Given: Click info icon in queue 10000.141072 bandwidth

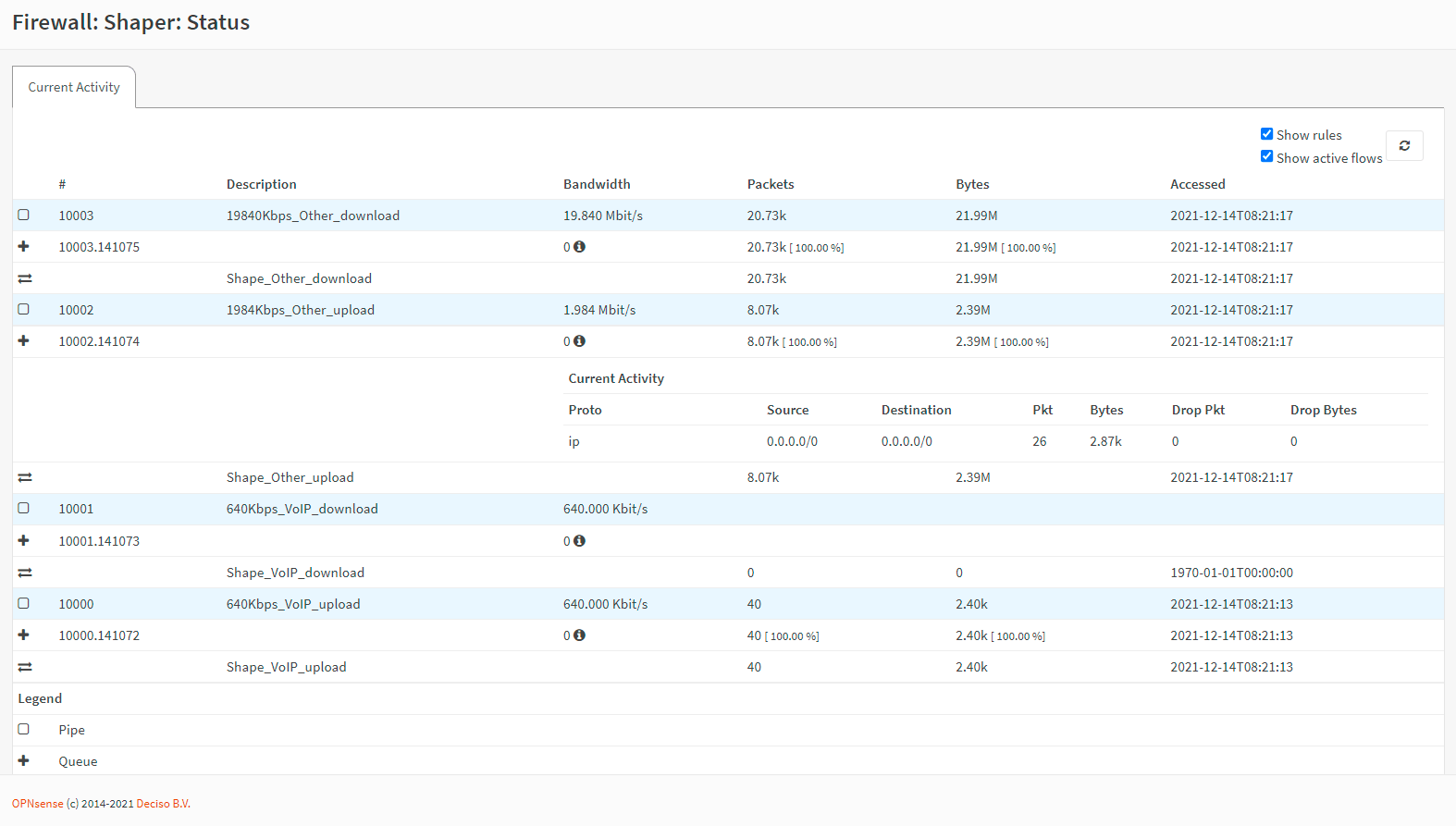Looking at the screenshot, I should [x=579, y=635].
